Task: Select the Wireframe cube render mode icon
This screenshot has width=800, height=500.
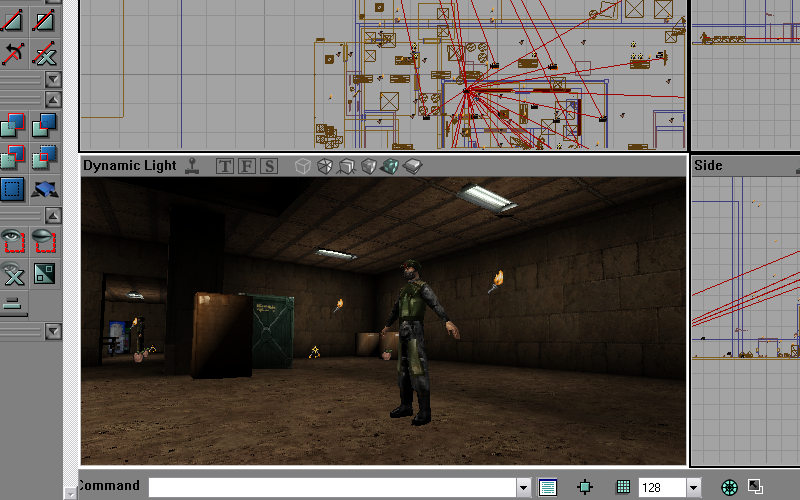Action: coord(325,166)
